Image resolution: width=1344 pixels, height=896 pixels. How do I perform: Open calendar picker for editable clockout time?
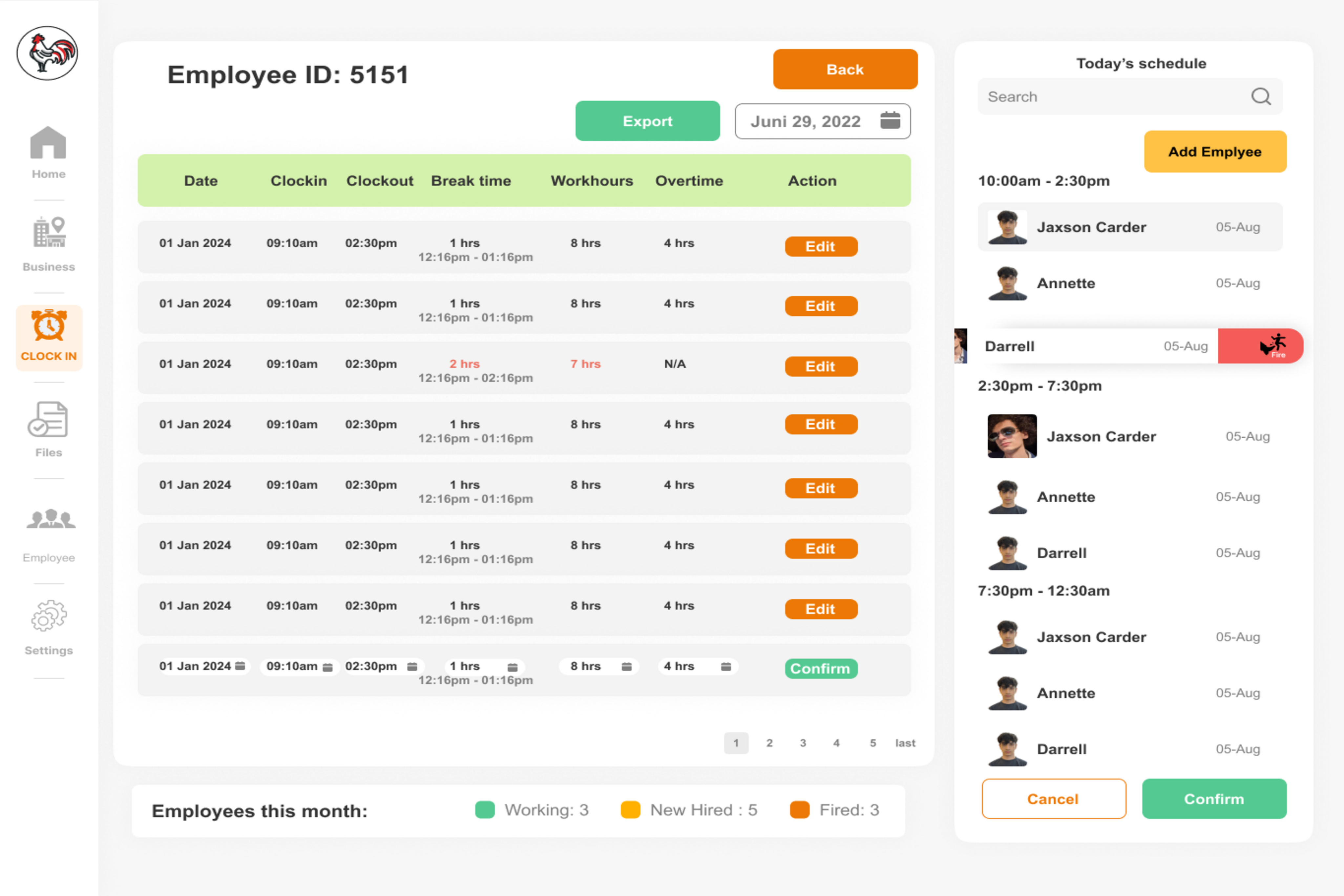point(412,666)
